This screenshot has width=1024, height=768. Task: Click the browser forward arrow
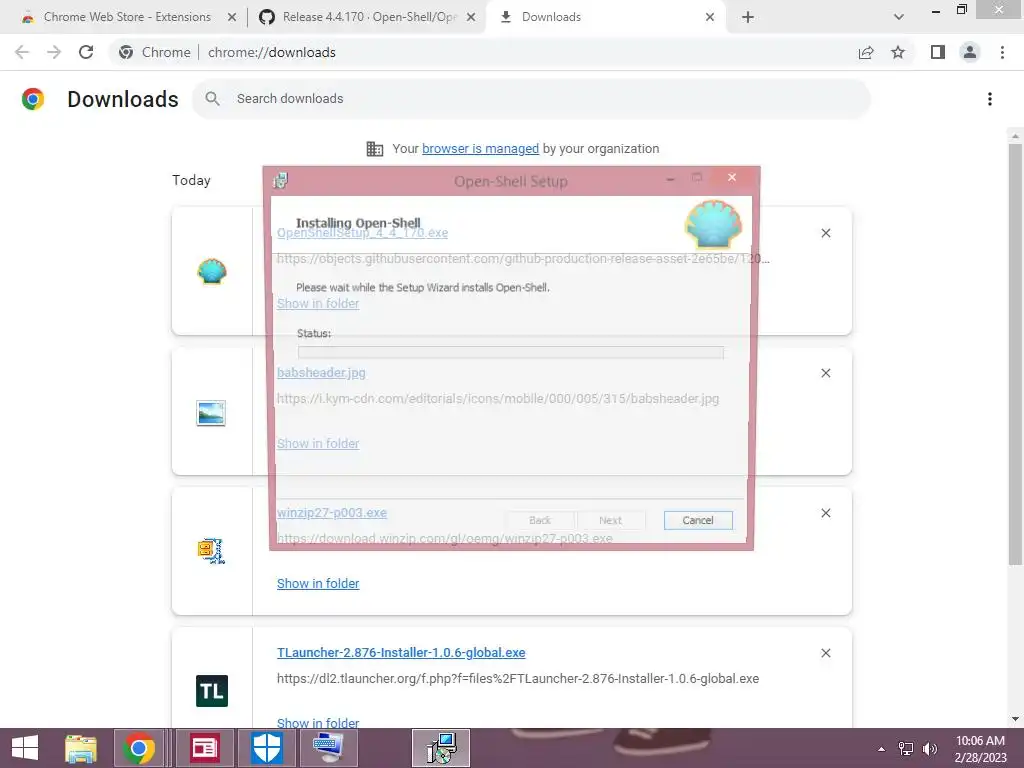54,52
